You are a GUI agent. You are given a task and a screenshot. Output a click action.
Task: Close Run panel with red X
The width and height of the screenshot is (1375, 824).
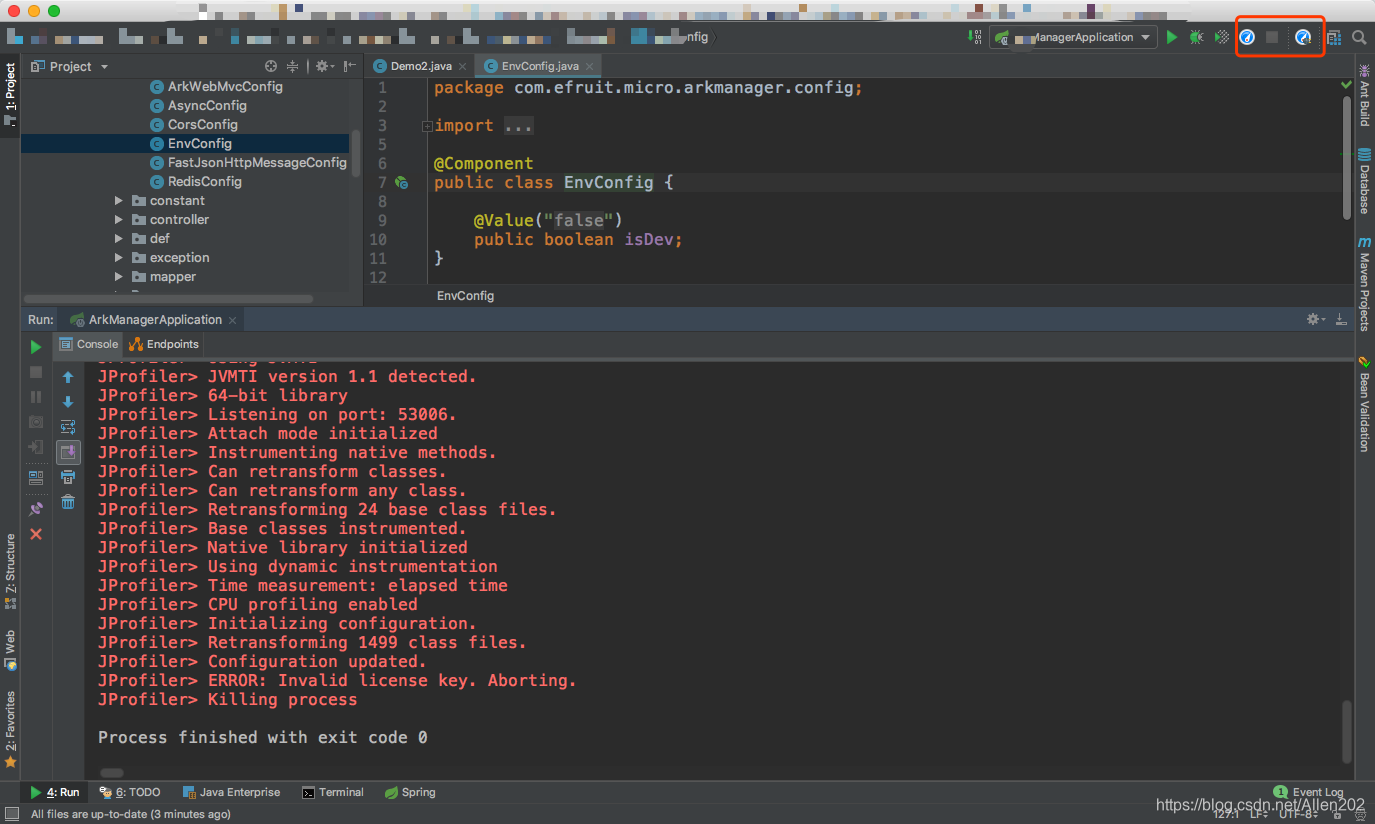(x=36, y=535)
